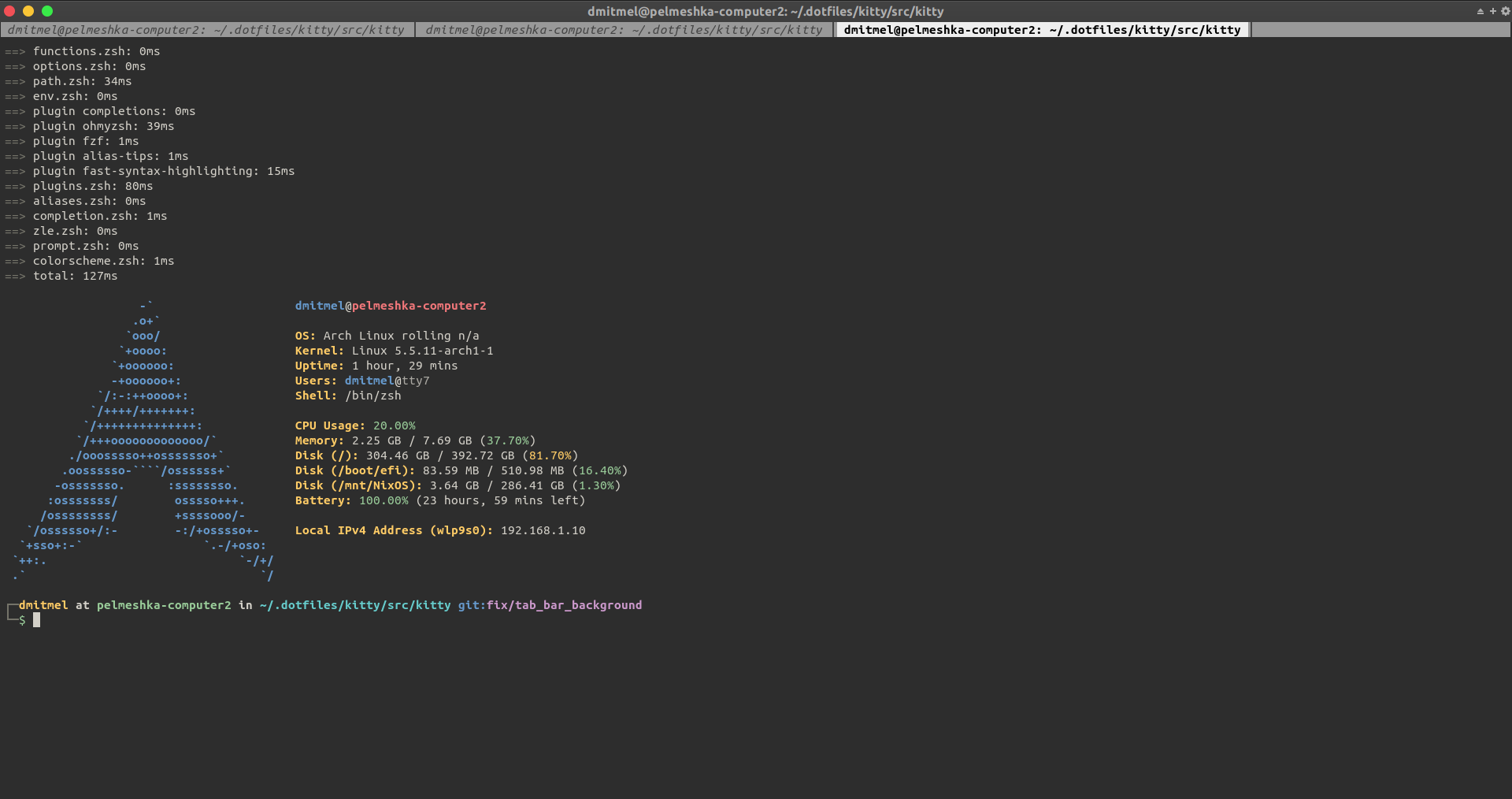Viewport: 1512px width, 799px height.
Task: Click the Arch Linux ASCII art logo
Action: [143, 440]
